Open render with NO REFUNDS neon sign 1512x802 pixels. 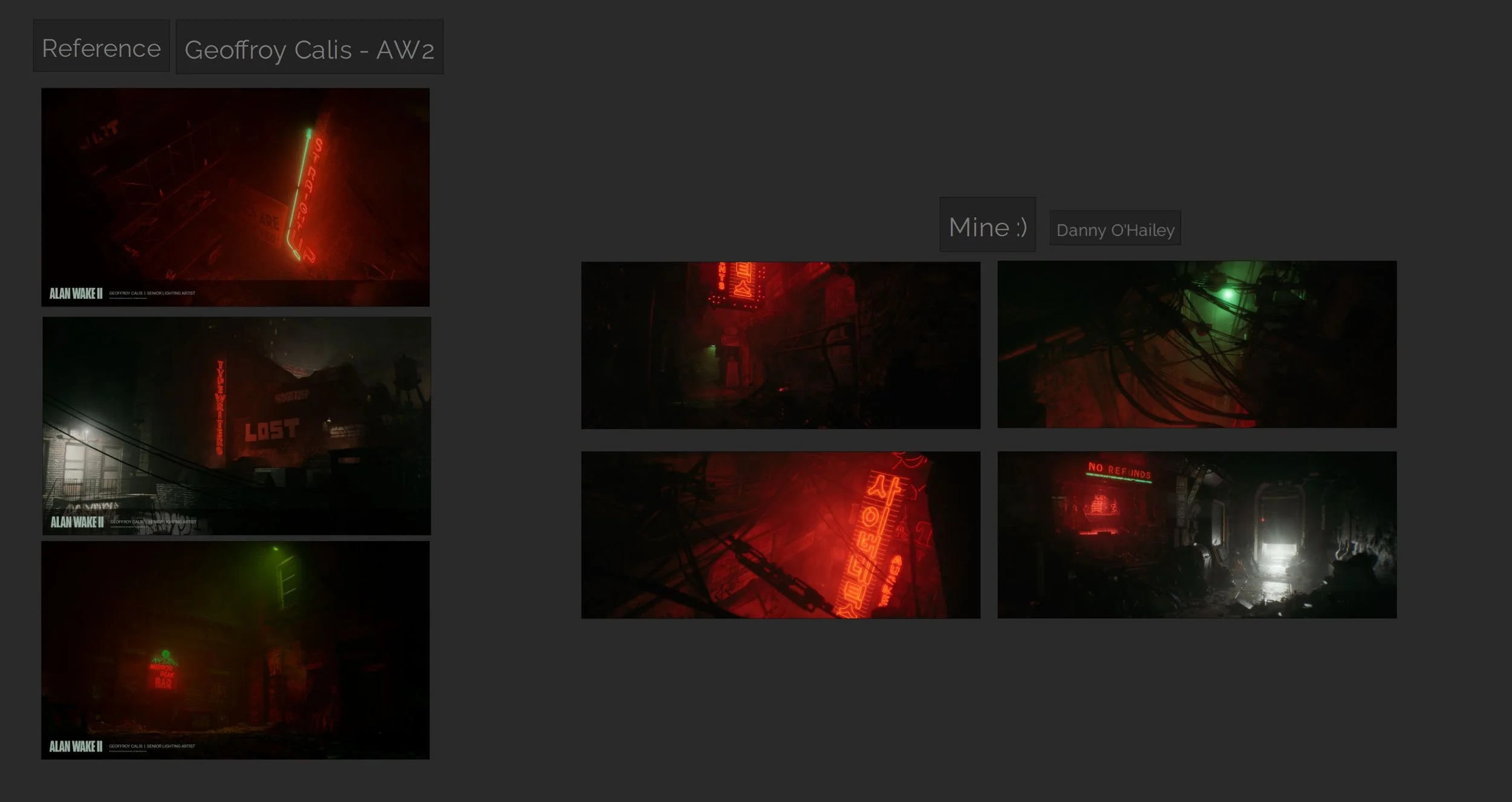pyautogui.click(x=1197, y=535)
